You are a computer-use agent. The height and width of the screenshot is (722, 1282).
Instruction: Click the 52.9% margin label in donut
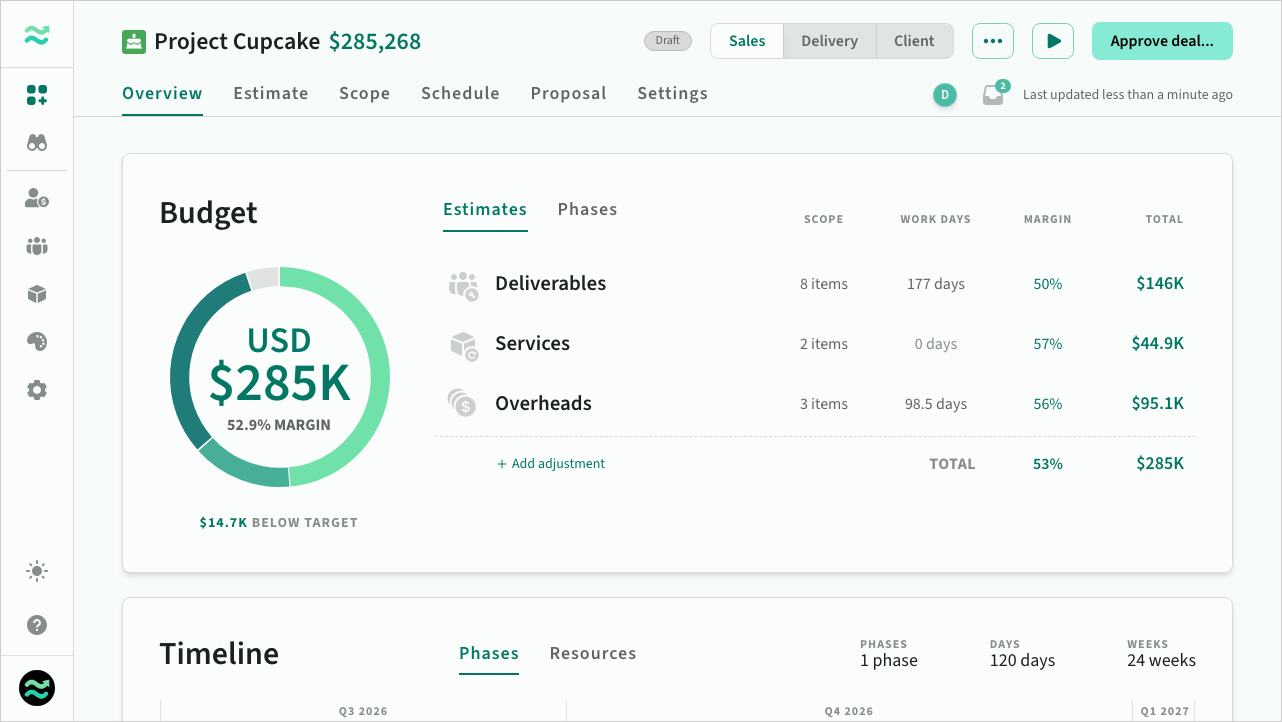click(x=279, y=424)
